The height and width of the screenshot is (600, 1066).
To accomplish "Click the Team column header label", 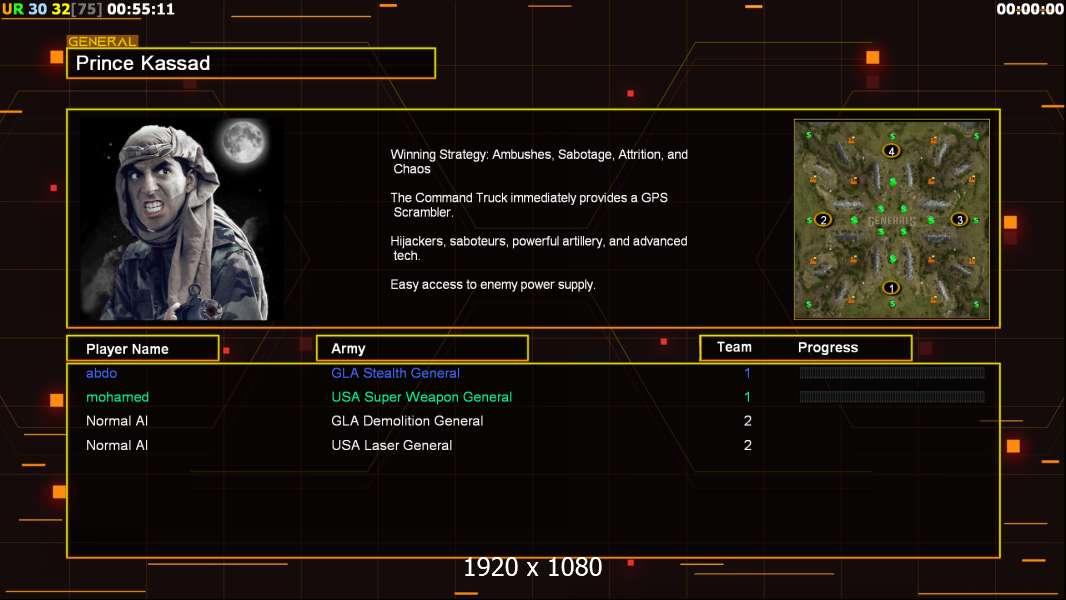I will click(734, 347).
